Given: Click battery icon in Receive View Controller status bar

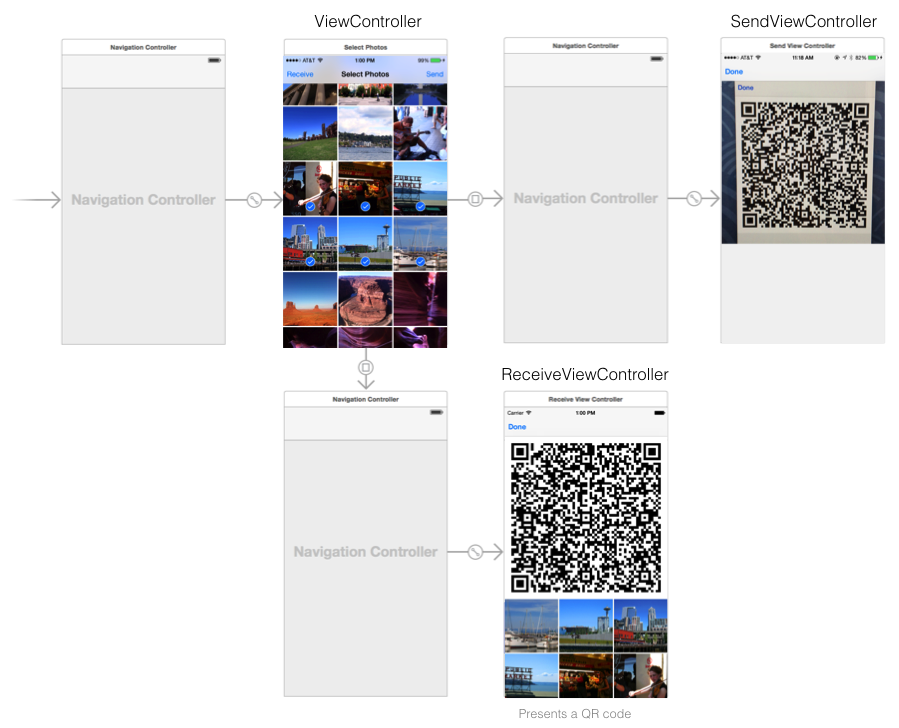Looking at the screenshot, I should click(x=659, y=413).
